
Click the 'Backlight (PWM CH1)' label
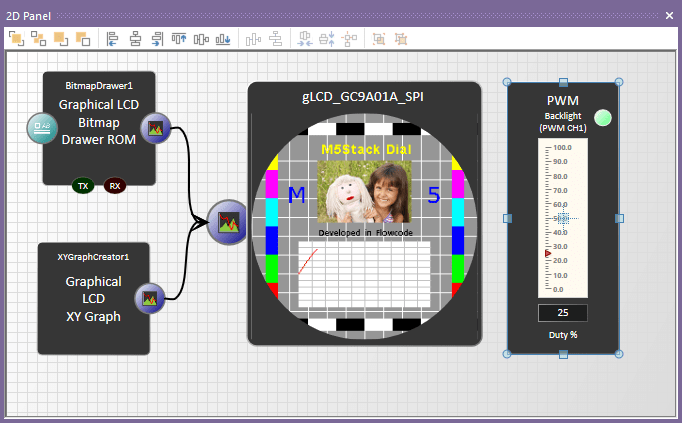pyautogui.click(x=563, y=122)
